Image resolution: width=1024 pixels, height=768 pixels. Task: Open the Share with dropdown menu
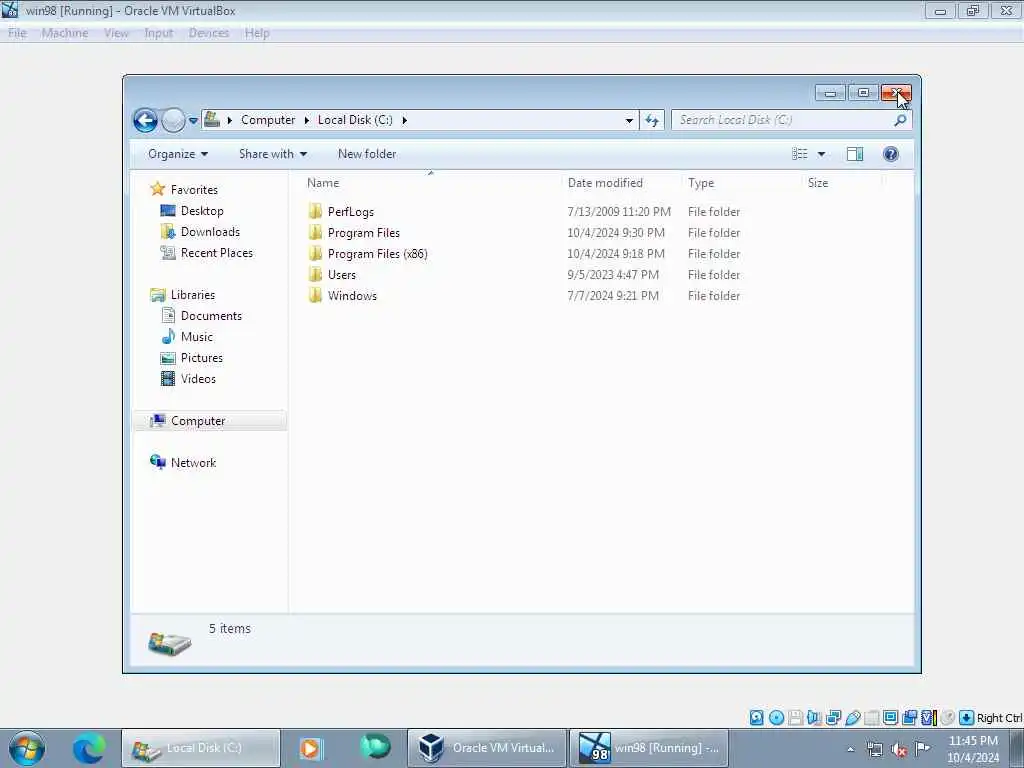[x=273, y=154]
